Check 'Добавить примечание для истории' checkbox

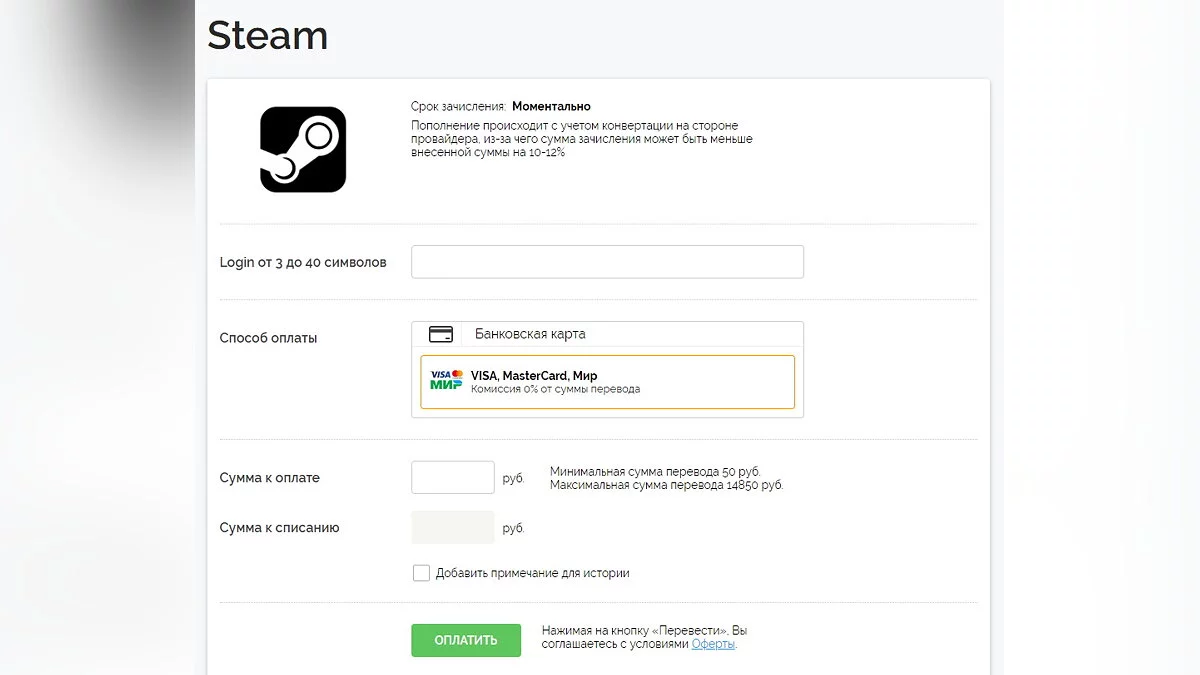point(421,573)
